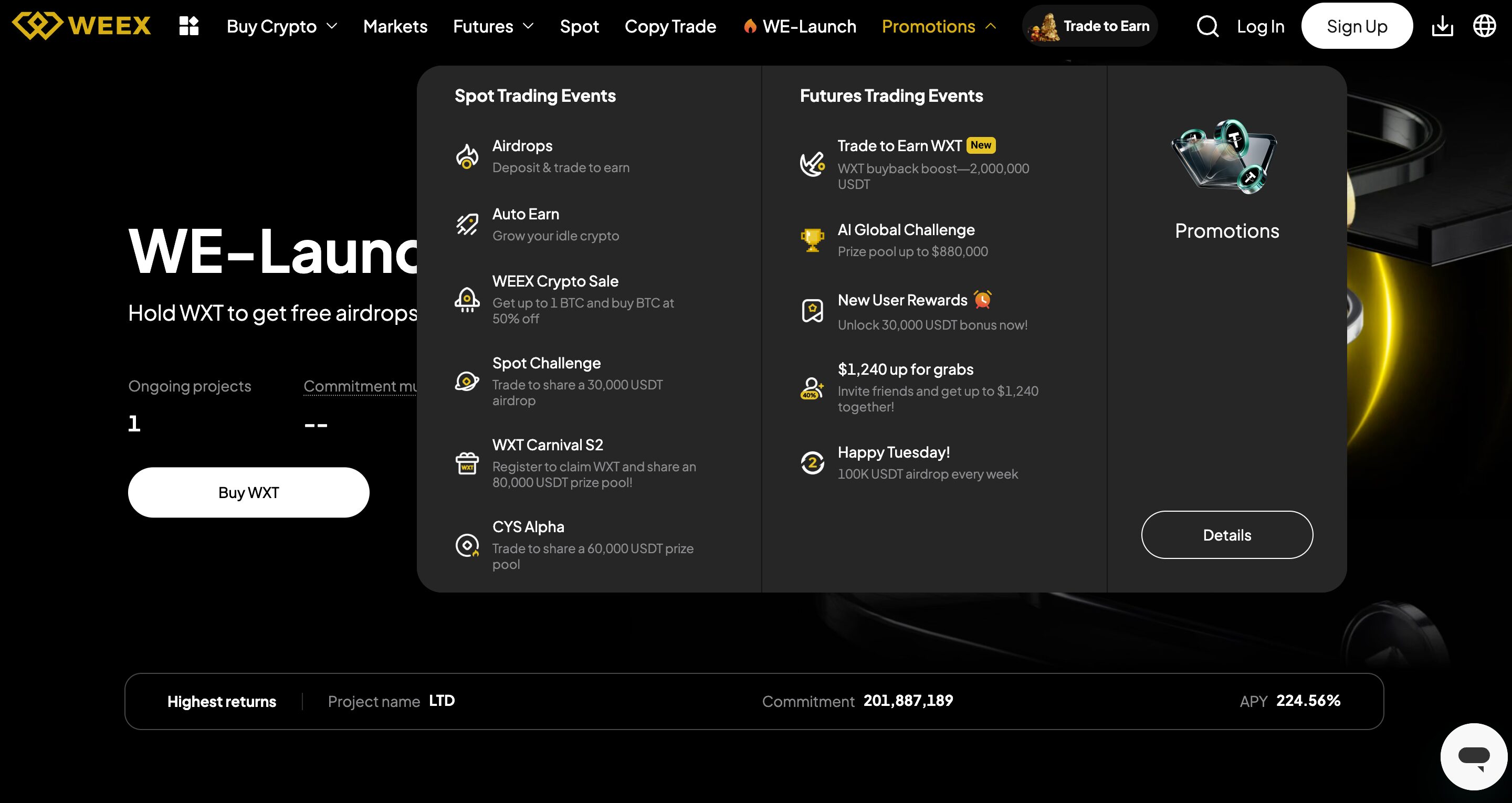Open the live chat support bubble
Screen dimensions: 1512x803
coord(1473,756)
